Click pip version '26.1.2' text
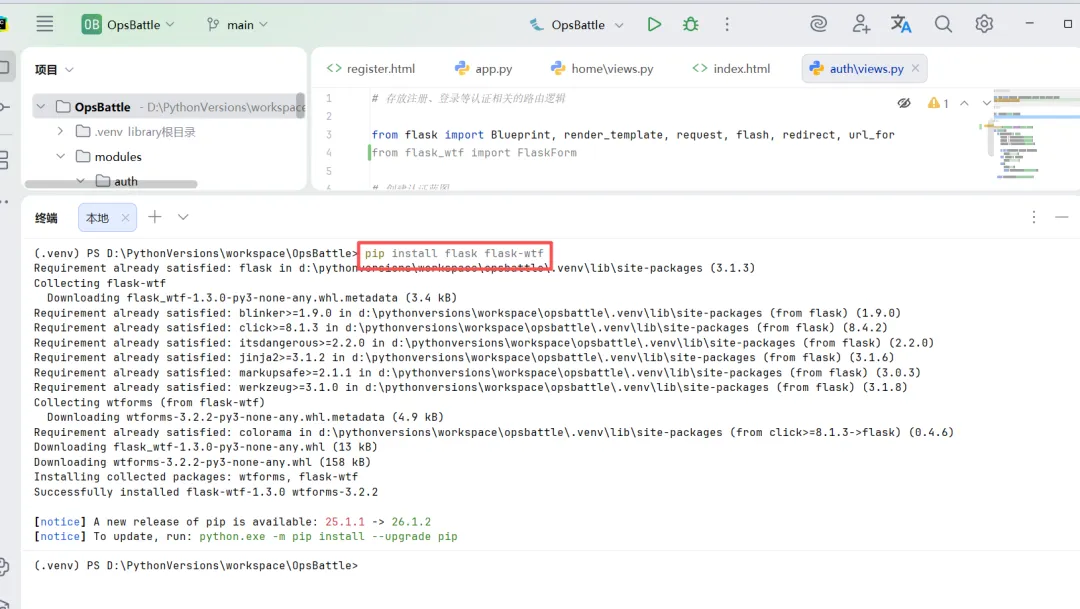Screen dimensions: 1080x609 411,522
